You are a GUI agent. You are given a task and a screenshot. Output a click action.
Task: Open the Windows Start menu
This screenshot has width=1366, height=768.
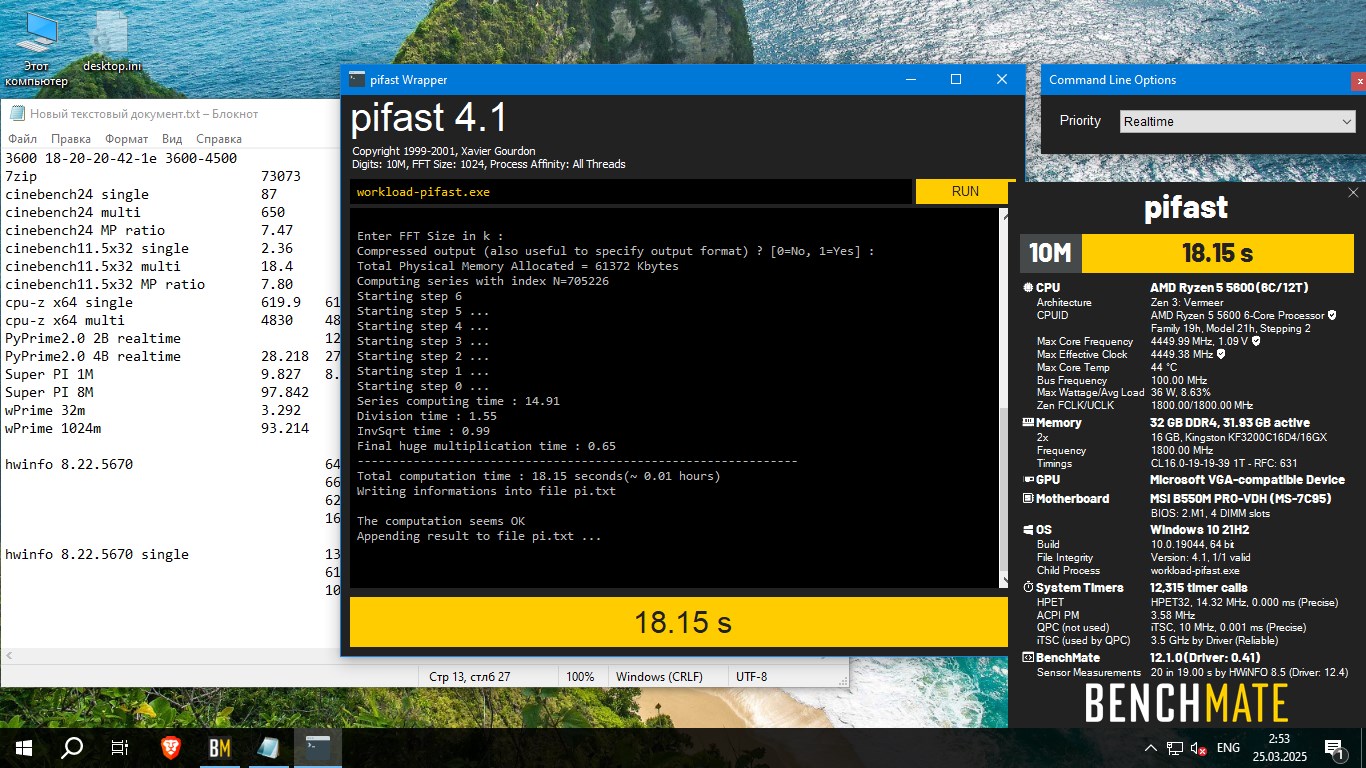click(x=23, y=747)
